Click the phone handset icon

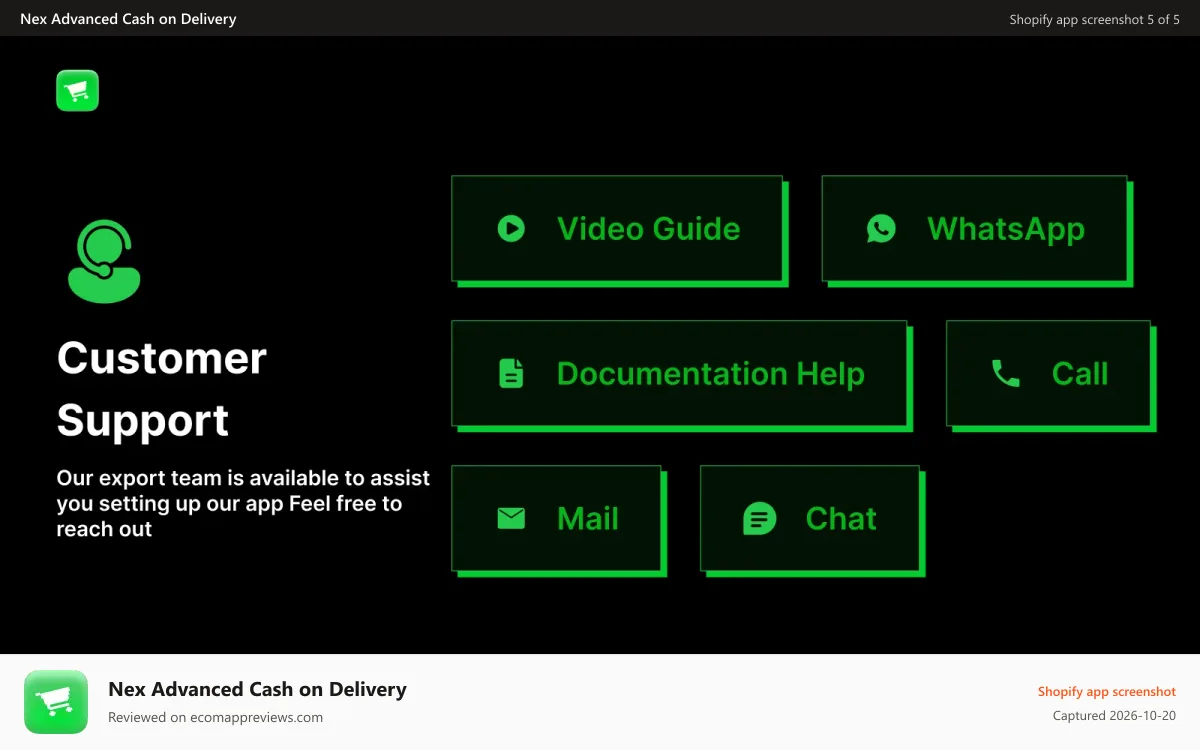coord(1005,373)
